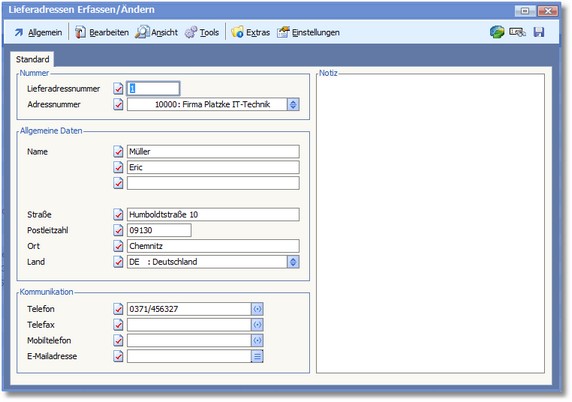Click the keyboard search icon in toolbar

tap(517, 32)
